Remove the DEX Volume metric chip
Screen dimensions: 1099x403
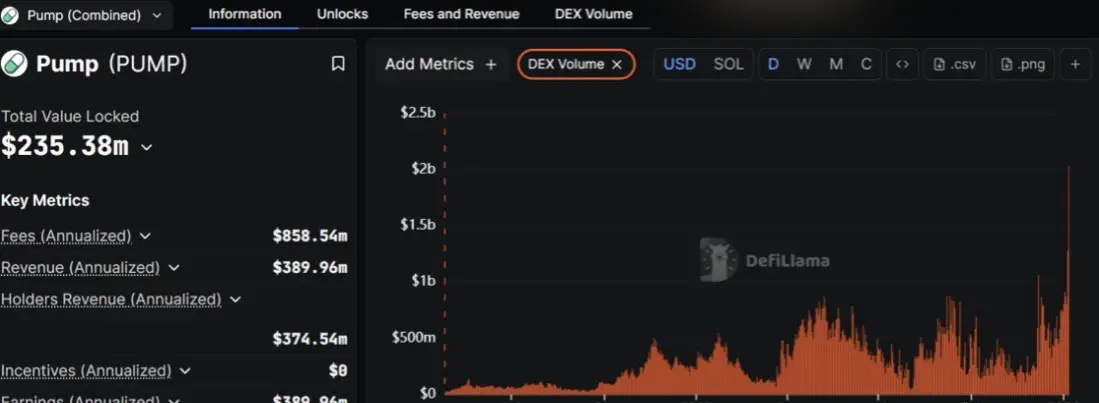pos(617,64)
